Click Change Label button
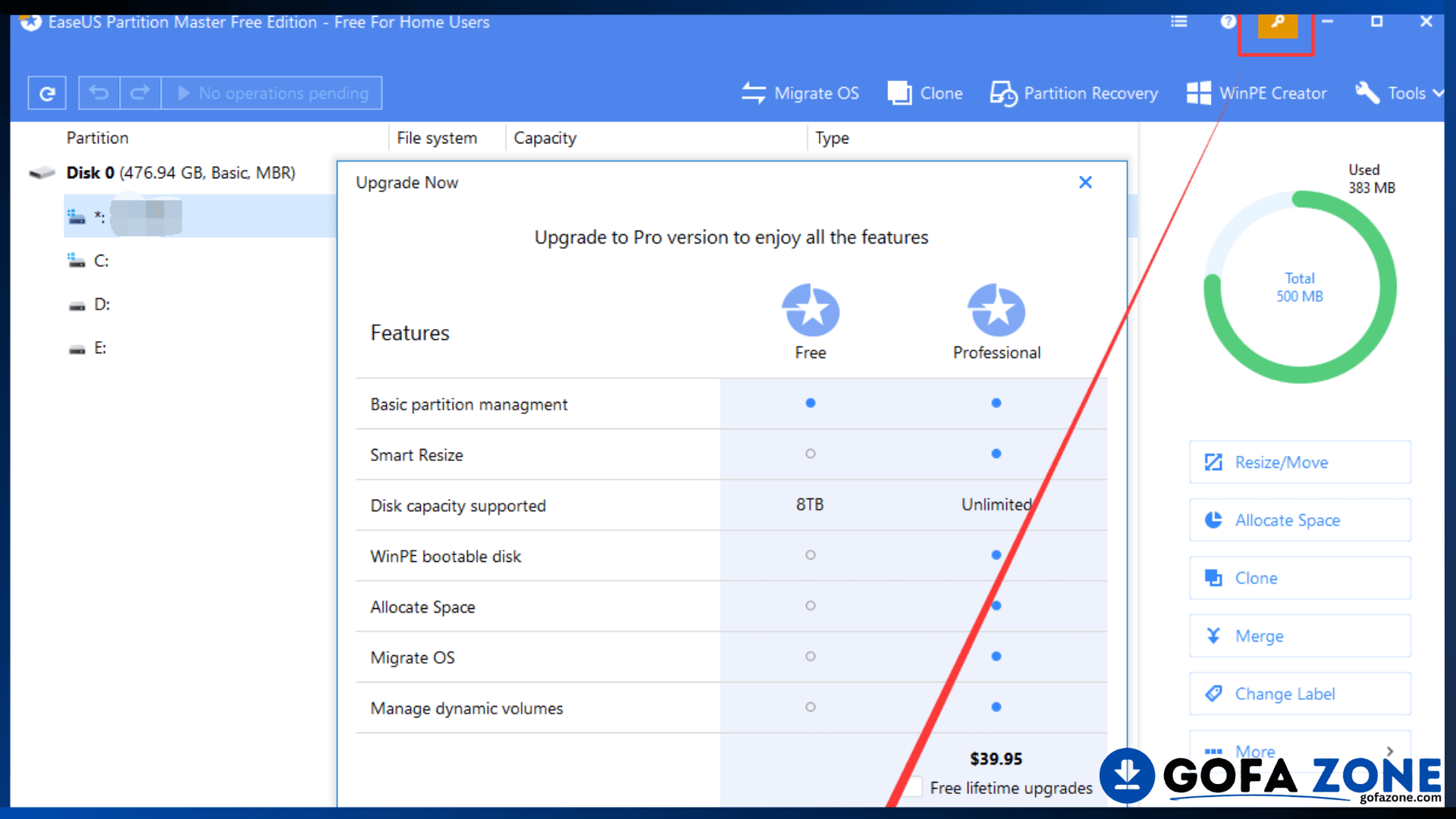The image size is (1456, 819). [x=1300, y=694]
